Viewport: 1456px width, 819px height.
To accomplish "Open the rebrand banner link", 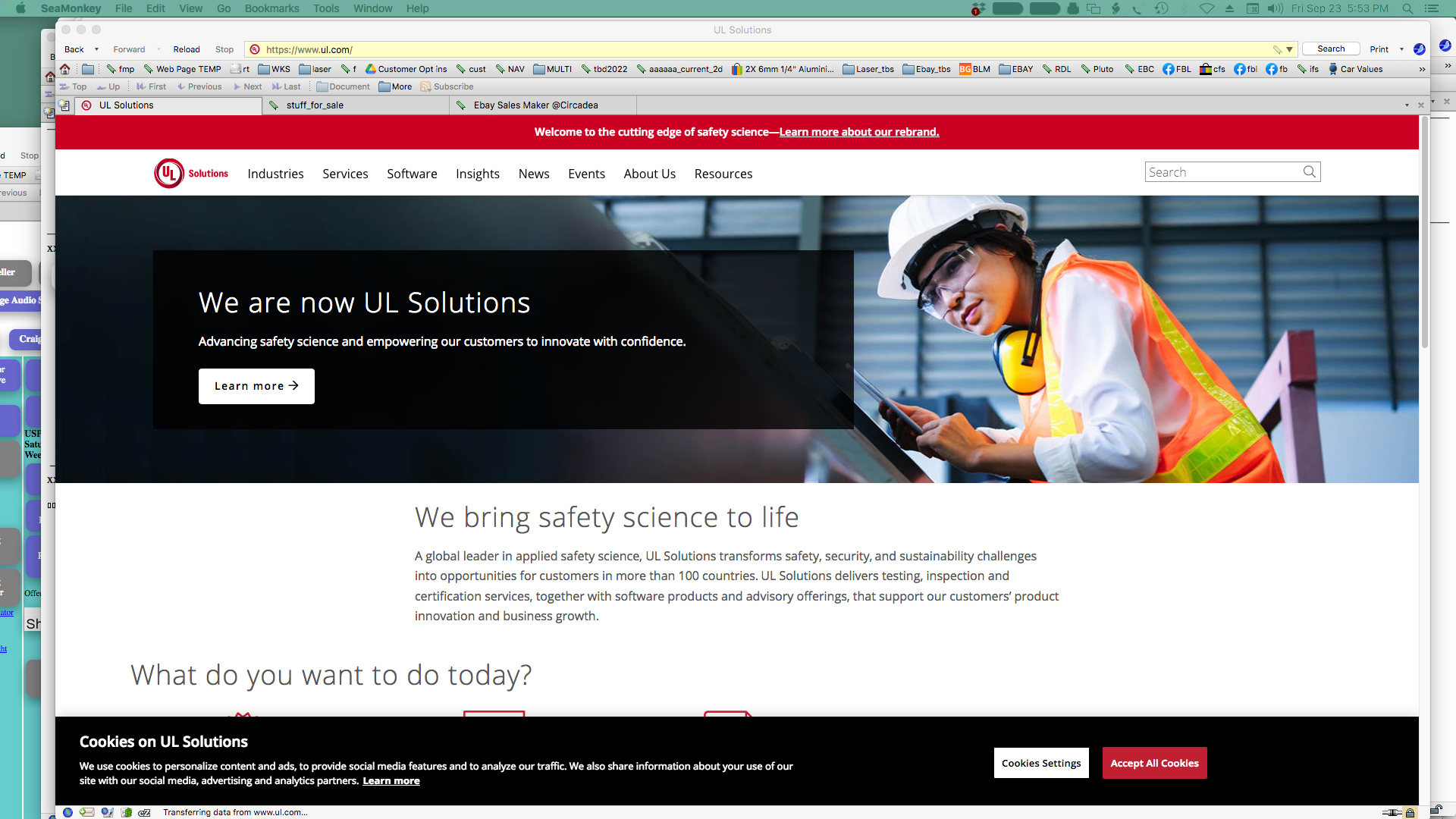I will tap(859, 132).
